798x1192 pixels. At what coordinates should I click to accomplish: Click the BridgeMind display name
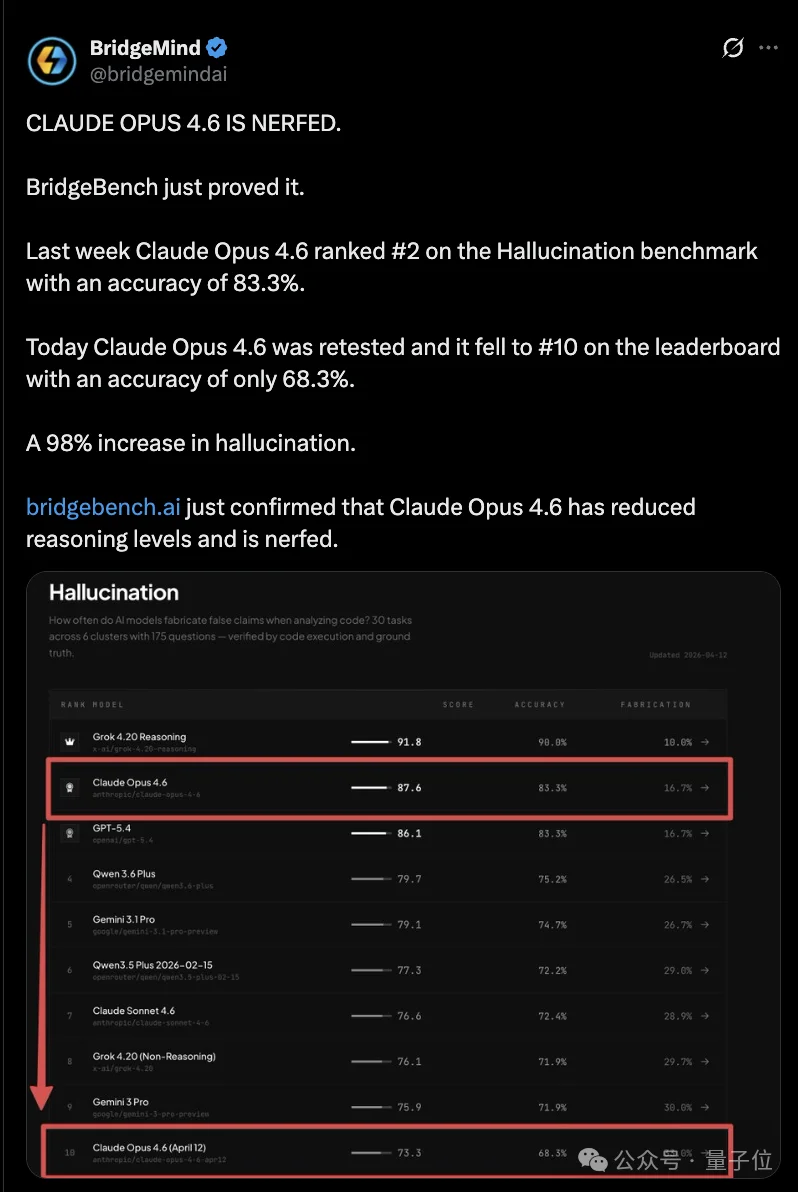(x=145, y=47)
